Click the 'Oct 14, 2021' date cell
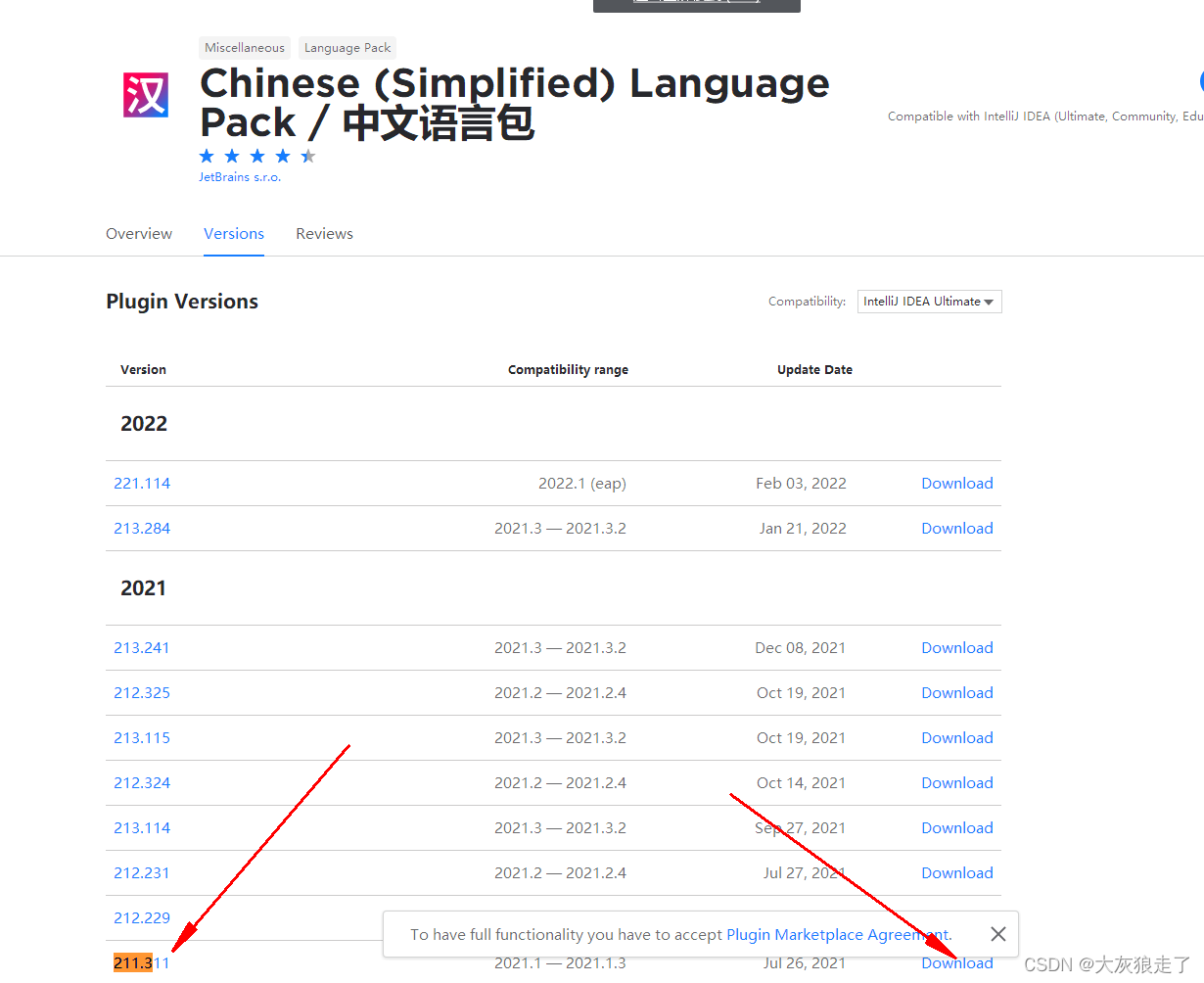 coord(801,783)
